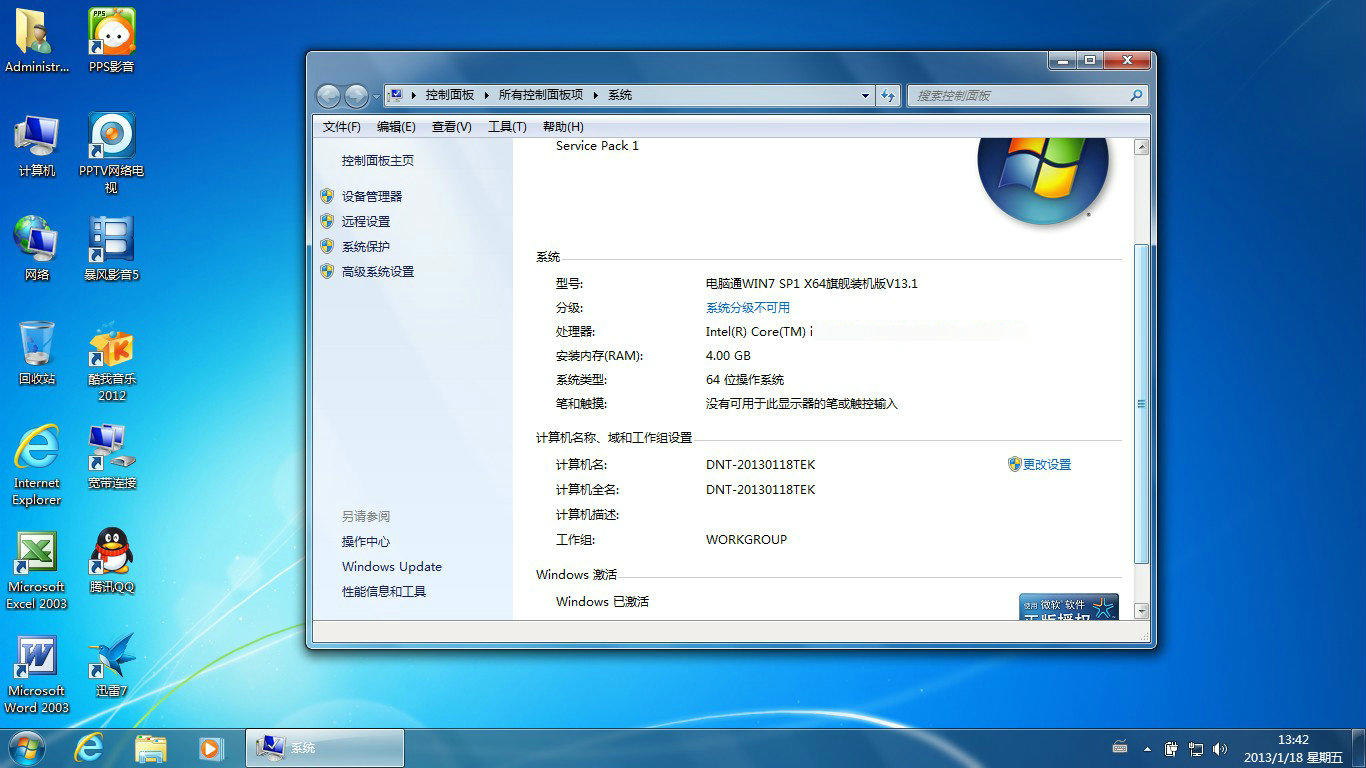Click 控制面板 in the breadcrumb

coord(450,95)
